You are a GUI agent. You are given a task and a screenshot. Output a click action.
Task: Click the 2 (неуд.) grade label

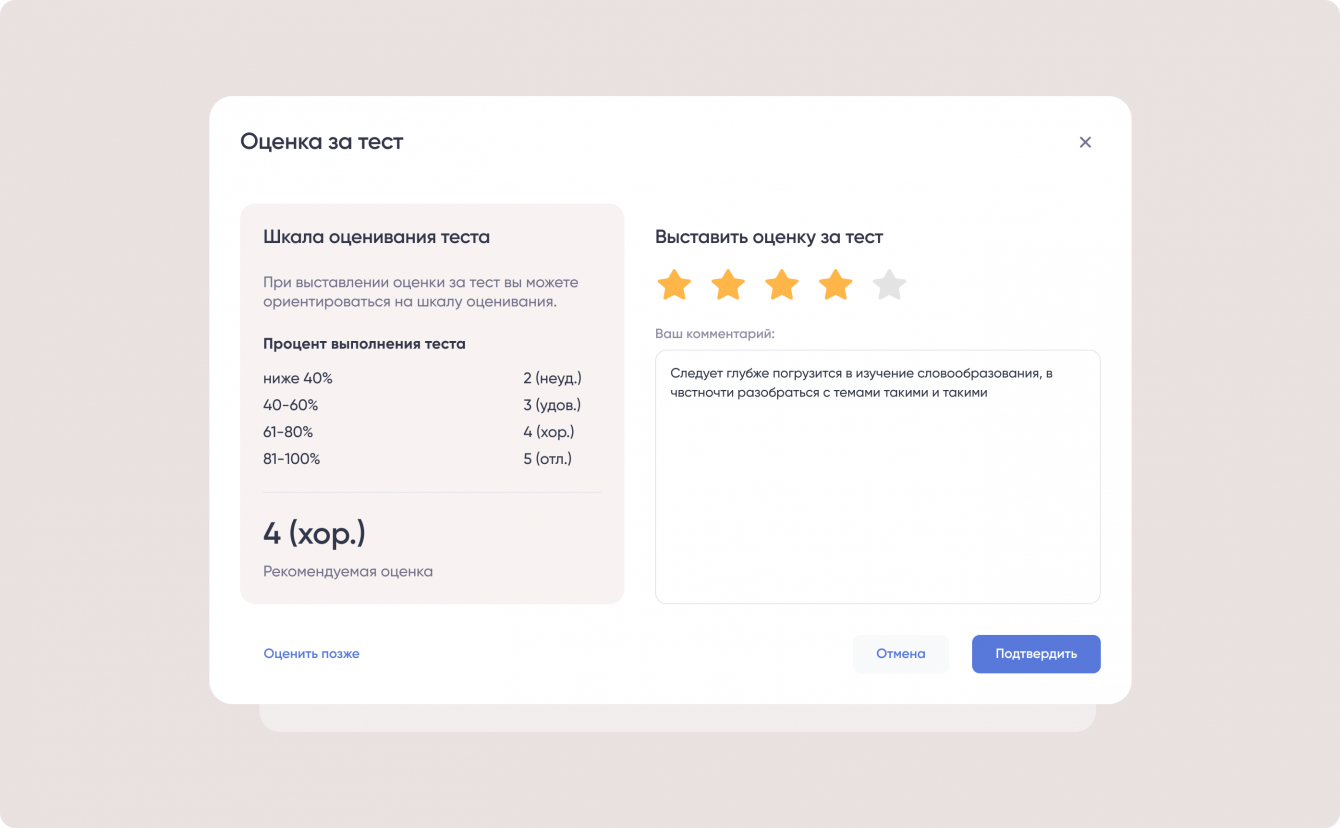(552, 379)
